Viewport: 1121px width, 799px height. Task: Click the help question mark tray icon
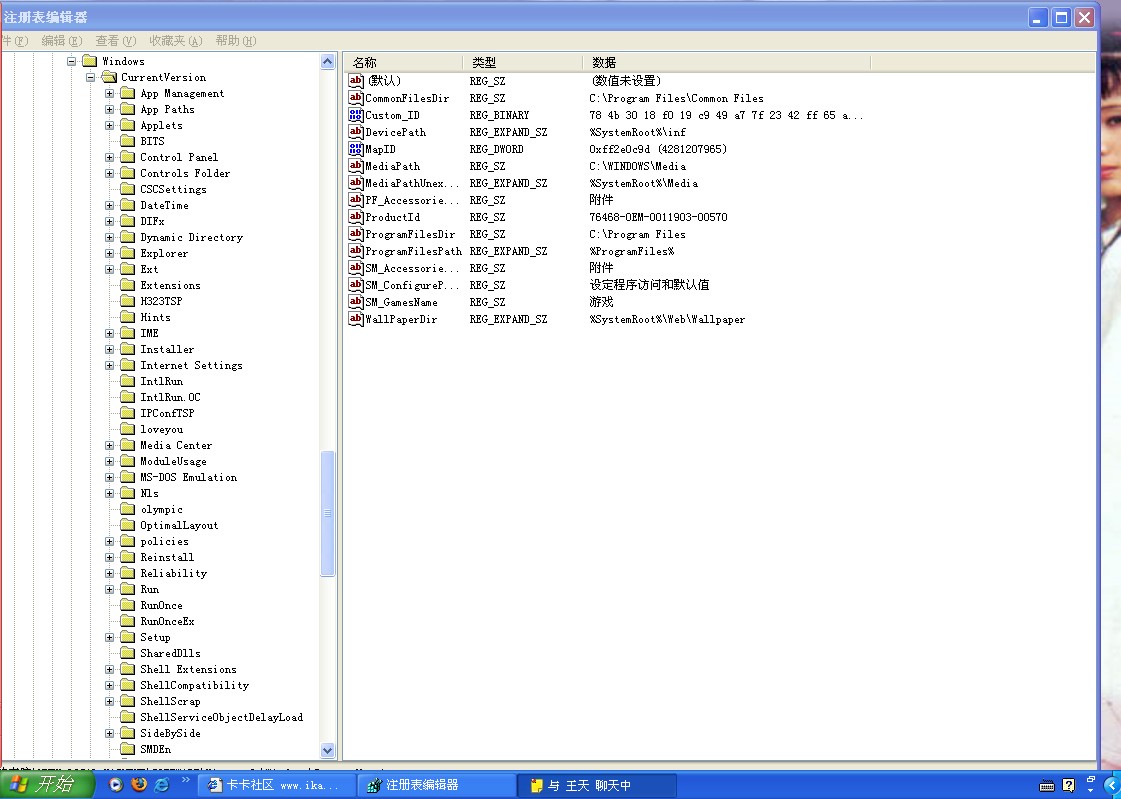pos(1068,785)
